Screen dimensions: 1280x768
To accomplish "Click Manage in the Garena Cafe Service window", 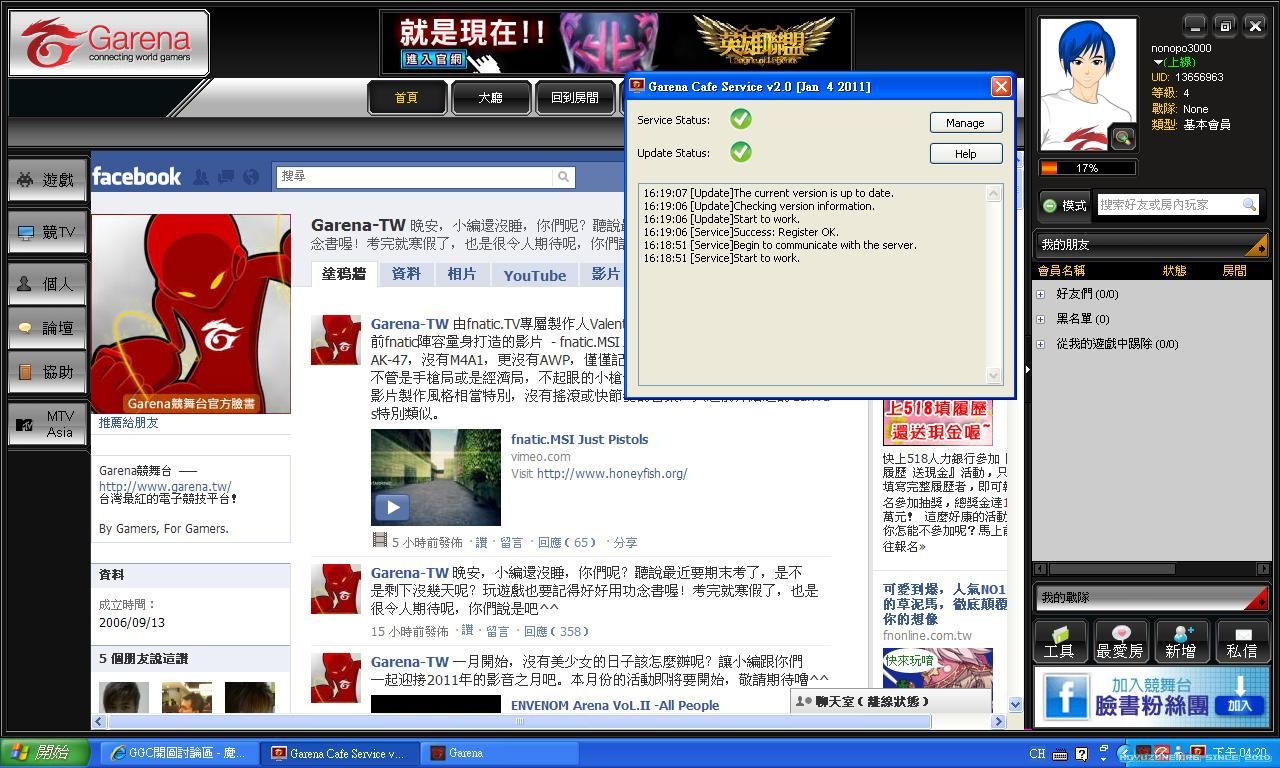I will (965, 122).
